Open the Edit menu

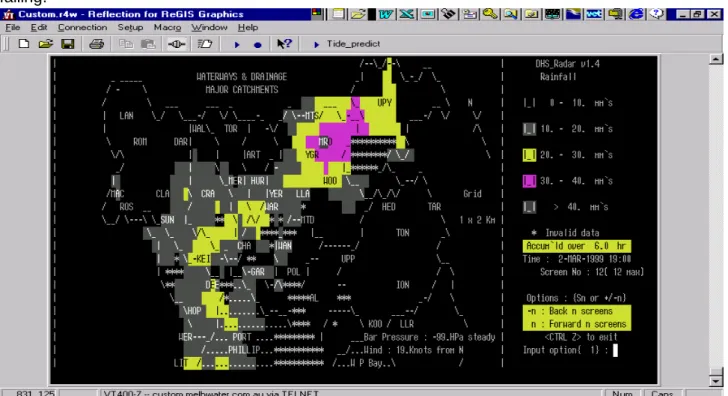(39, 27)
